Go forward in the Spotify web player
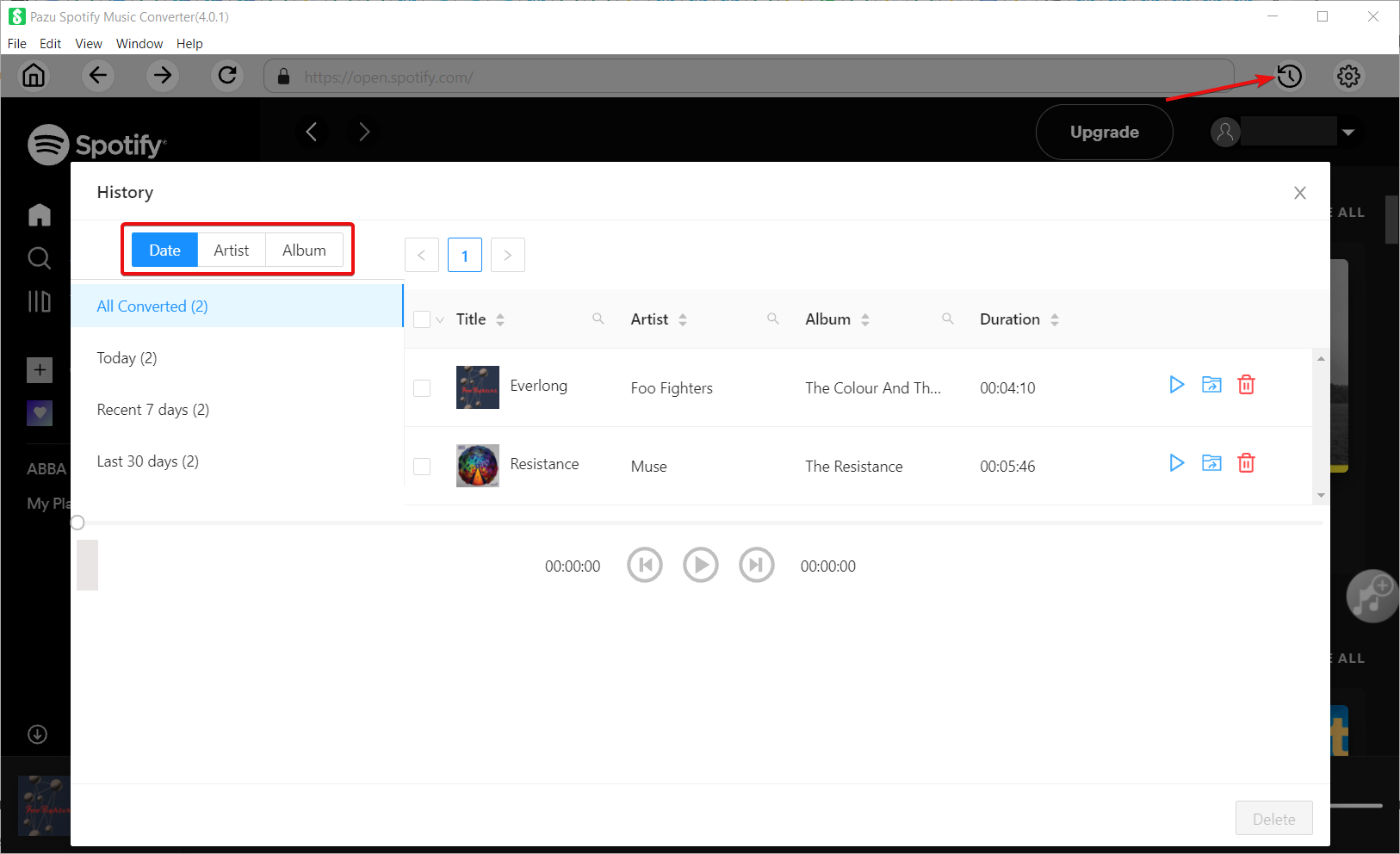 364,132
